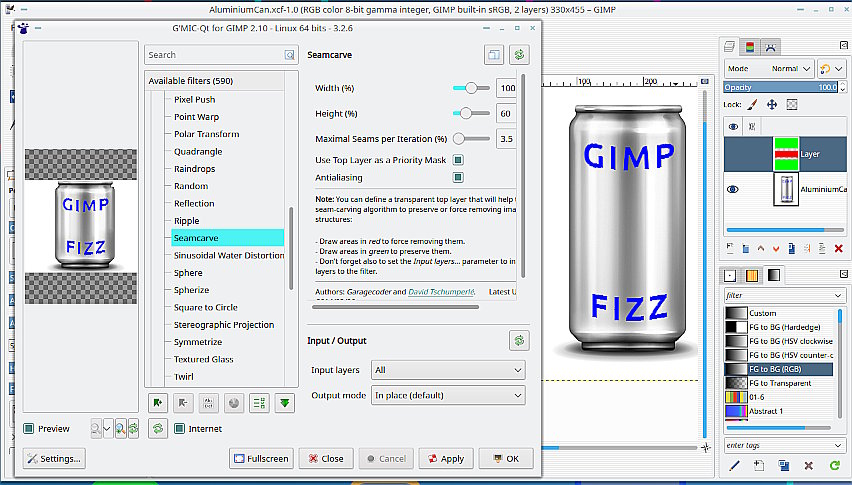Image resolution: width=852 pixels, height=485 pixels.
Task: Open the layer mode group switch dropdown
Action: tap(831, 69)
